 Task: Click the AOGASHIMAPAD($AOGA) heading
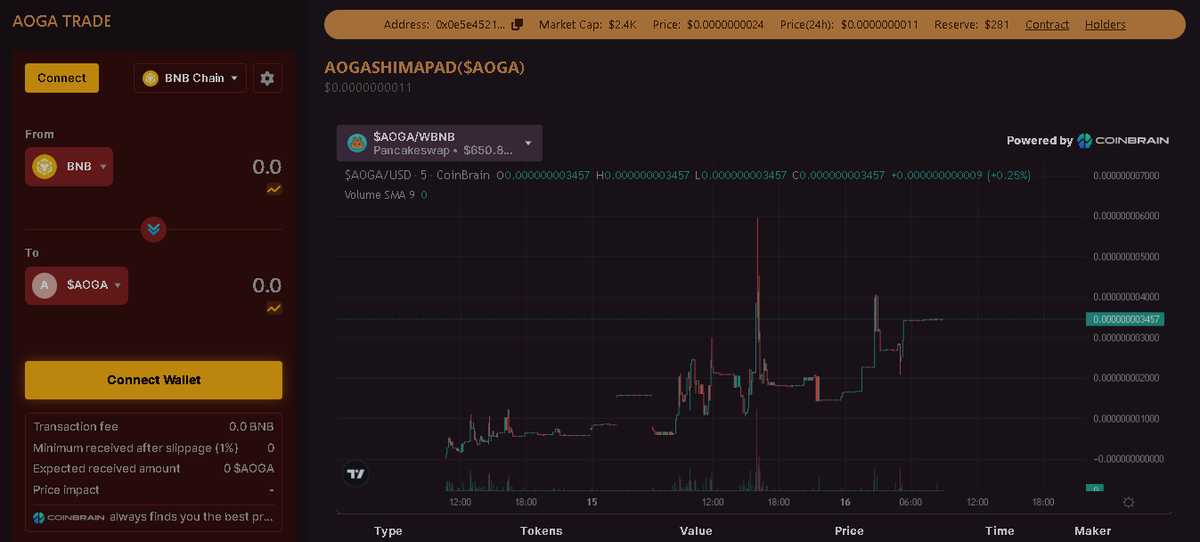click(424, 67)
